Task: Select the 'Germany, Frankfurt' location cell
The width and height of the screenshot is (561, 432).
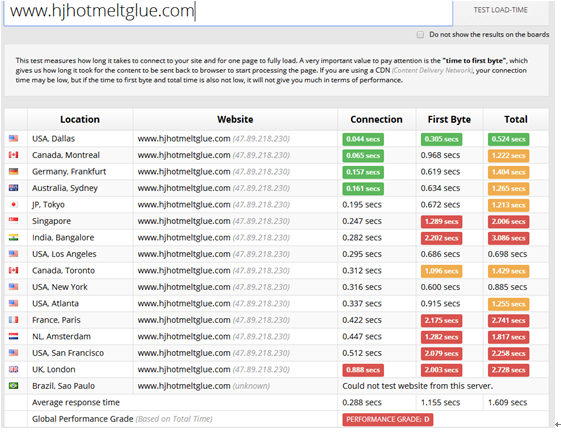Action: click(80, 171)
